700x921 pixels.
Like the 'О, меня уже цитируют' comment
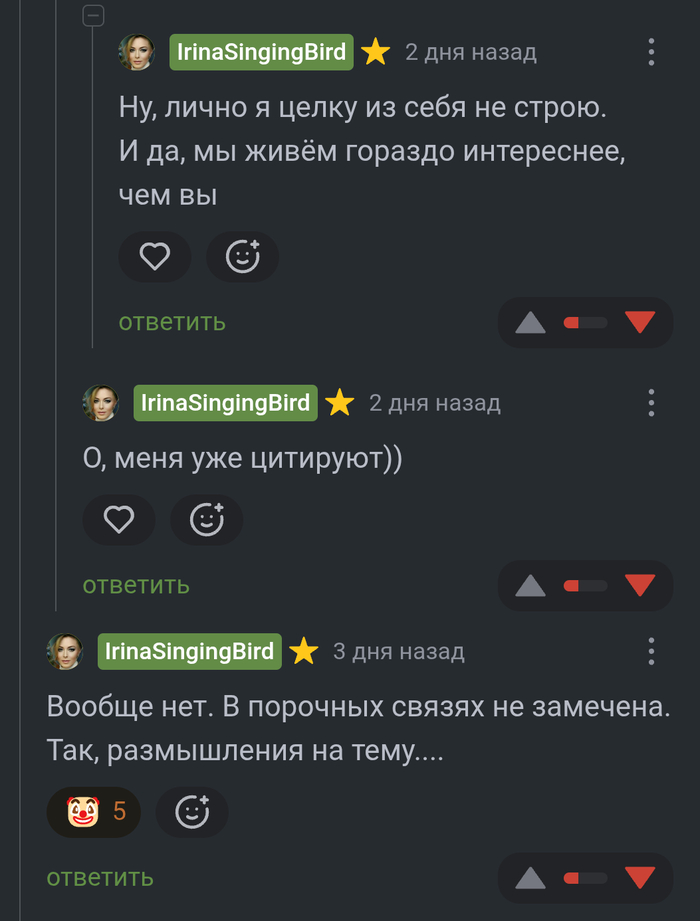pyautogui.click(x=119, y=520)
